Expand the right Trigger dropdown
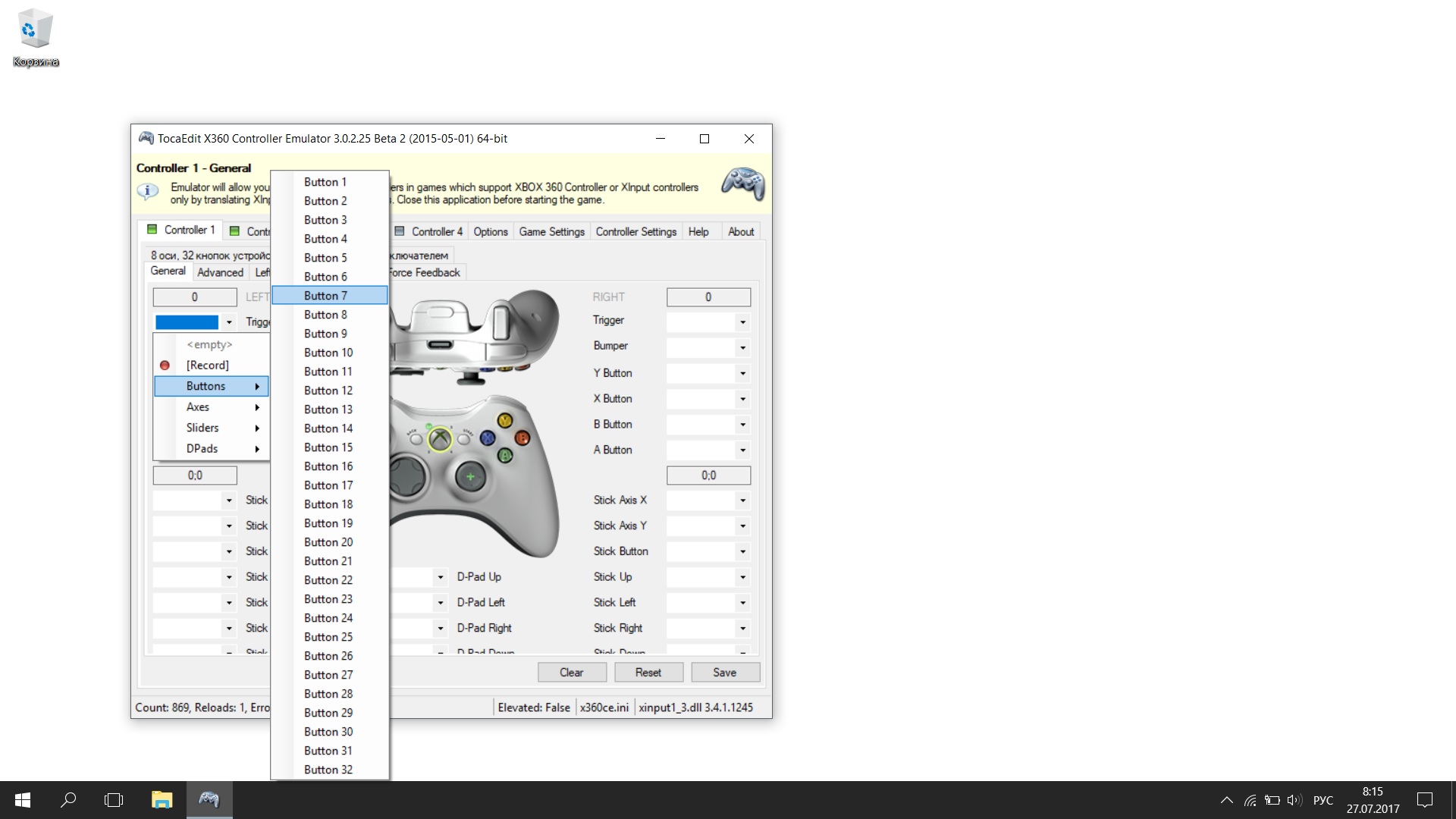 (742, 322)
